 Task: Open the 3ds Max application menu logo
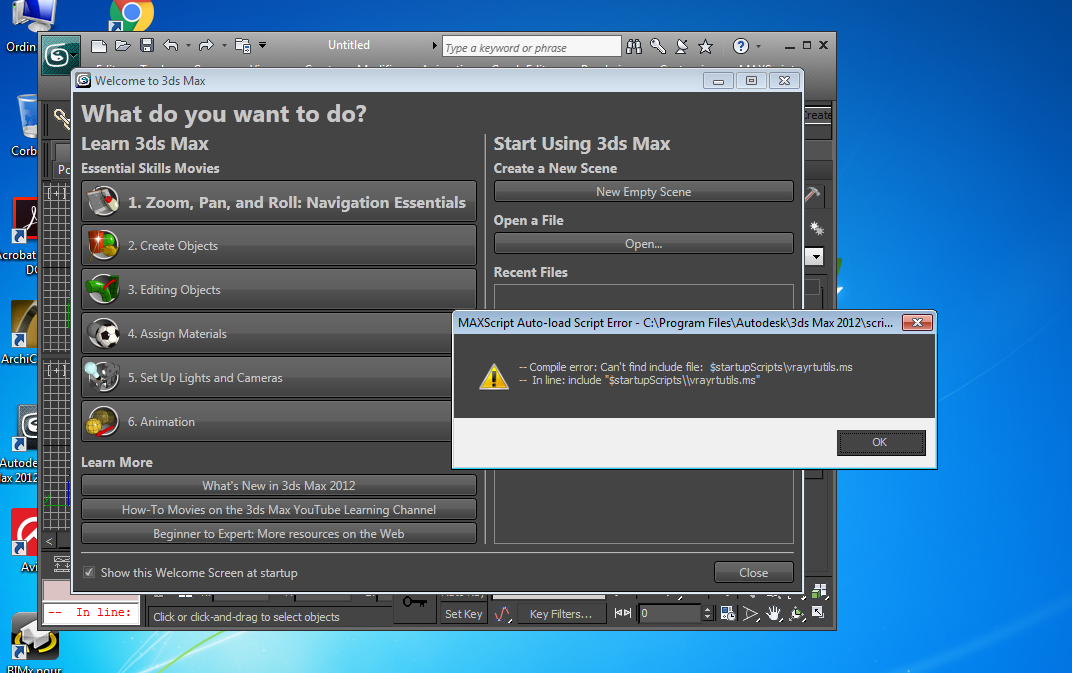pos(60,55)
